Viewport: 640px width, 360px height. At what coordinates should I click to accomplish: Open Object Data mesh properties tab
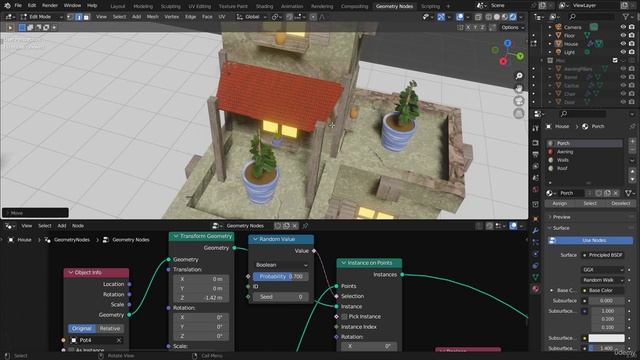(536, 277)
